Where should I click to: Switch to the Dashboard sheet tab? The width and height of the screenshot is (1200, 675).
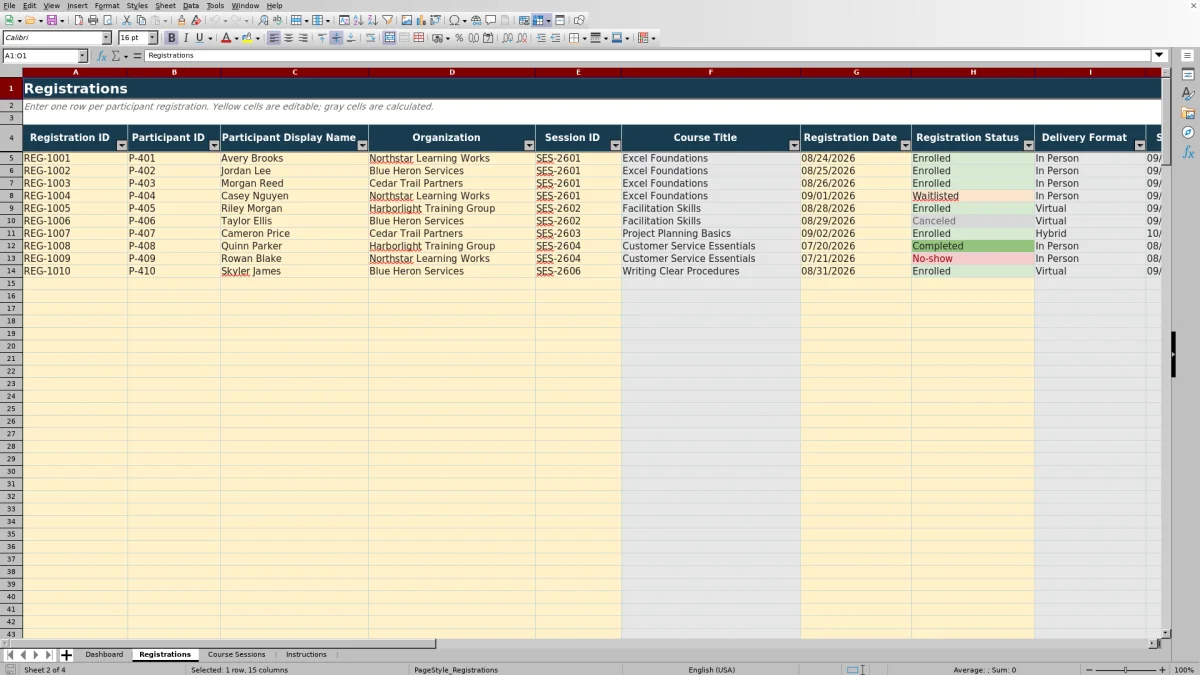click(x=104, y=654)
